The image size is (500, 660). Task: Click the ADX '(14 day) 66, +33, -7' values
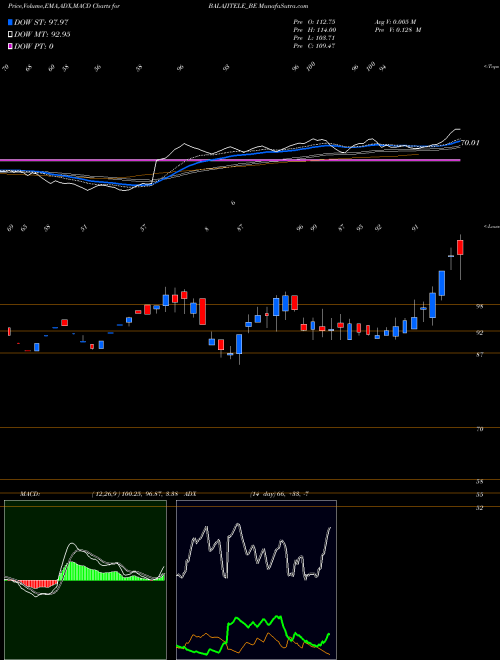point(279,494)
